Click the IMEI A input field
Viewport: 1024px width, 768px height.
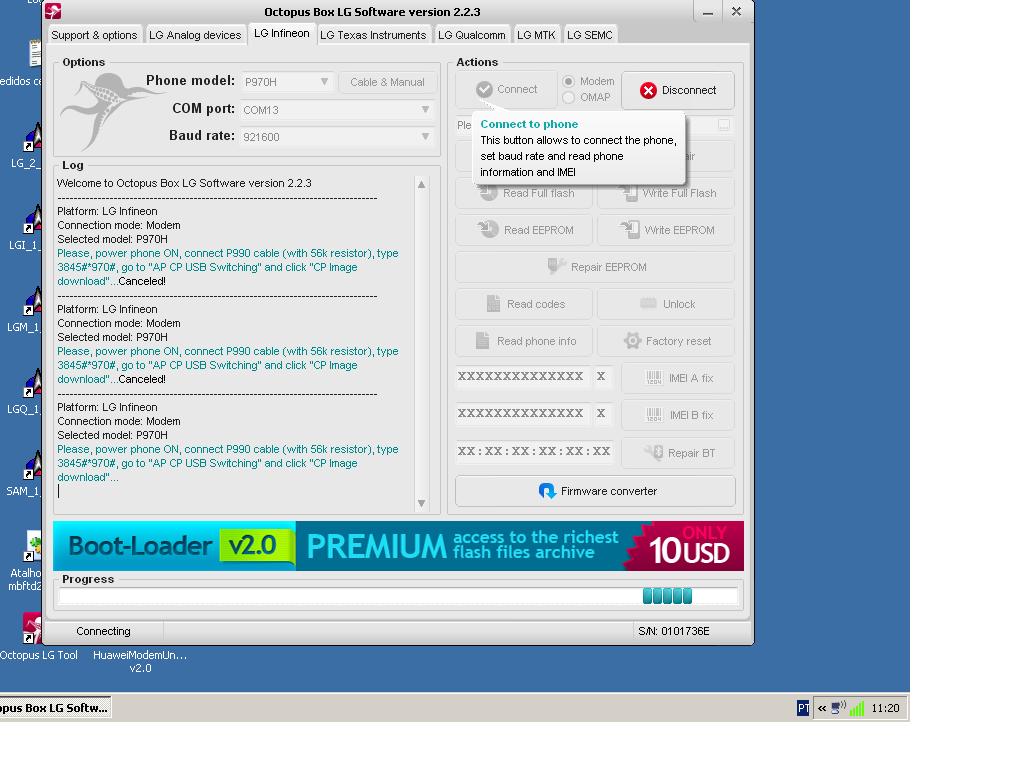[520, 377]
